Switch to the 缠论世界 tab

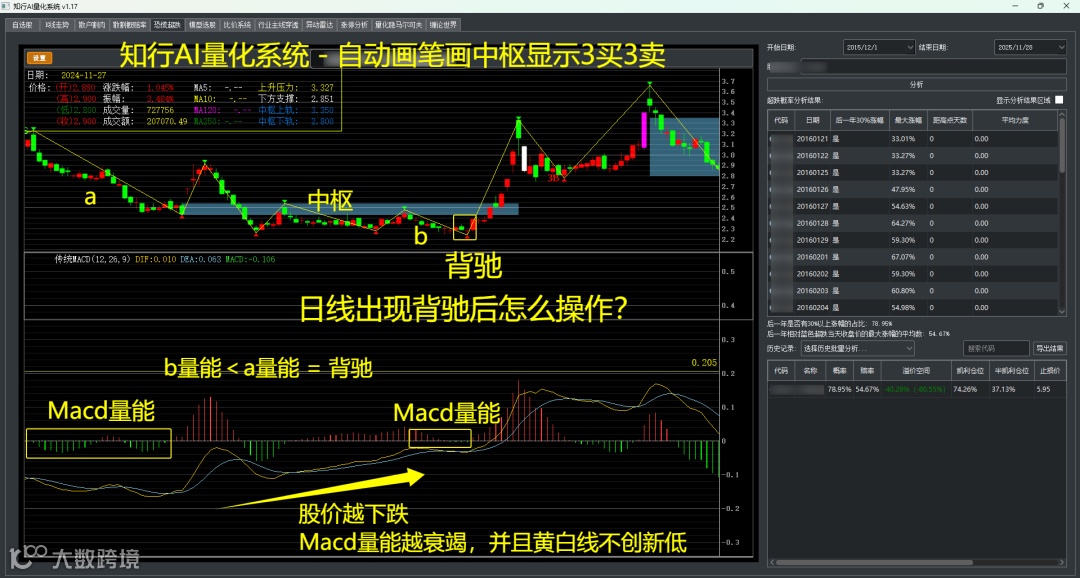(x=443, y=25)
